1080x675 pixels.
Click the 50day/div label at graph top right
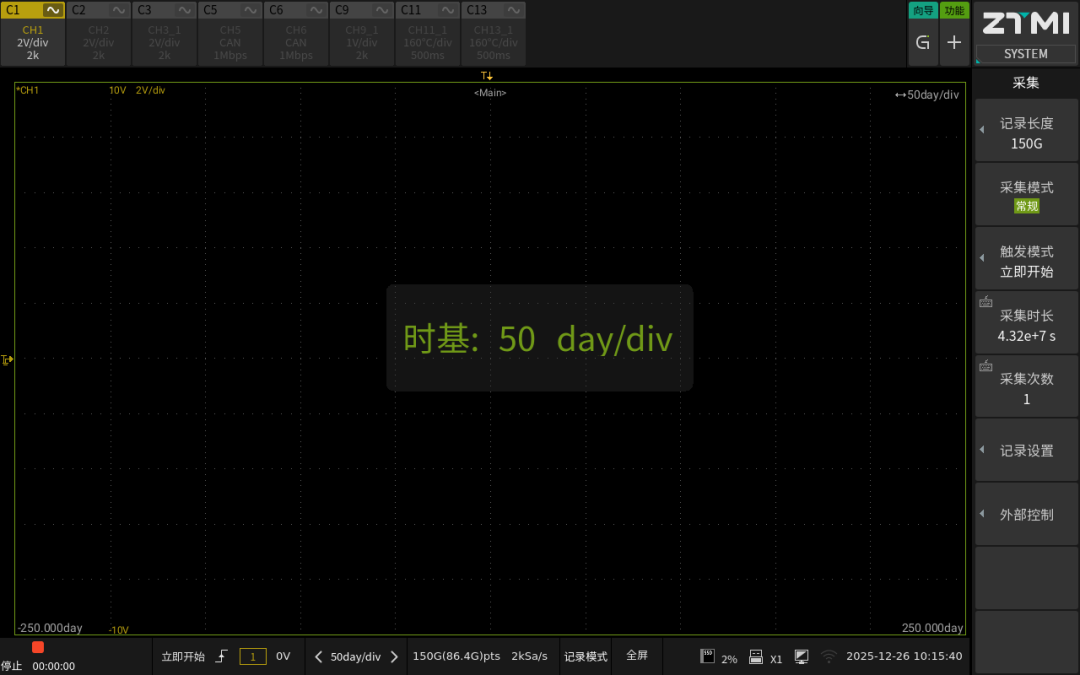click(x=927, y=94)
